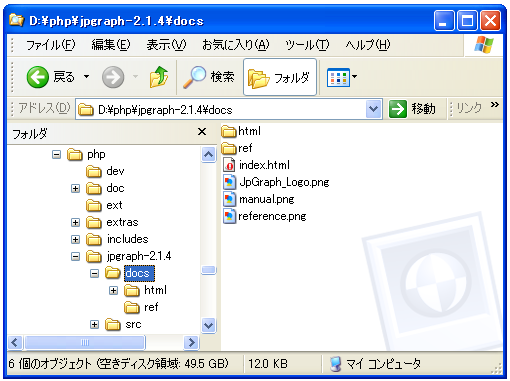Expand the extras tree node
The height and width of the screenshot is (381, 510).
(76, 223)
